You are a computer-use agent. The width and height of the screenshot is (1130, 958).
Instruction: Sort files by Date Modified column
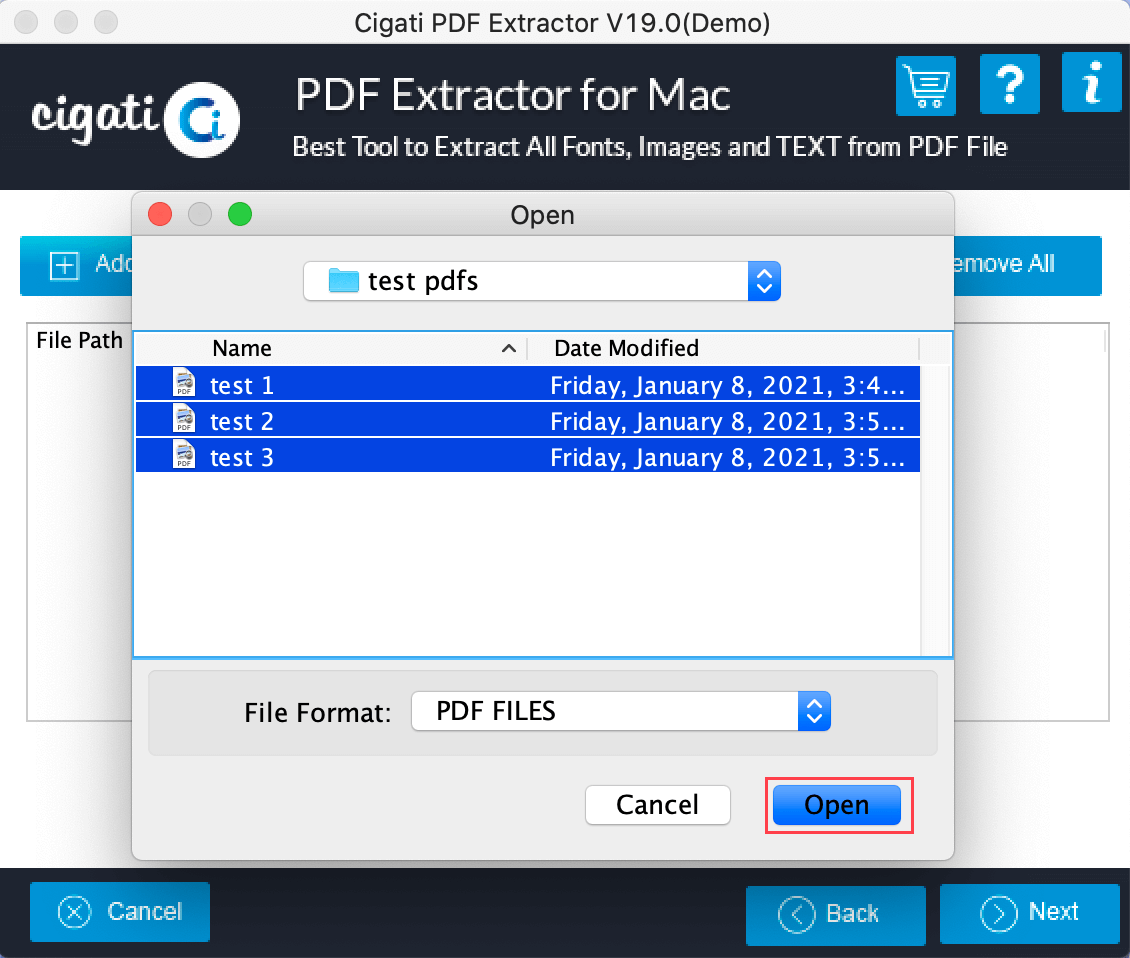tap(723, 348)
